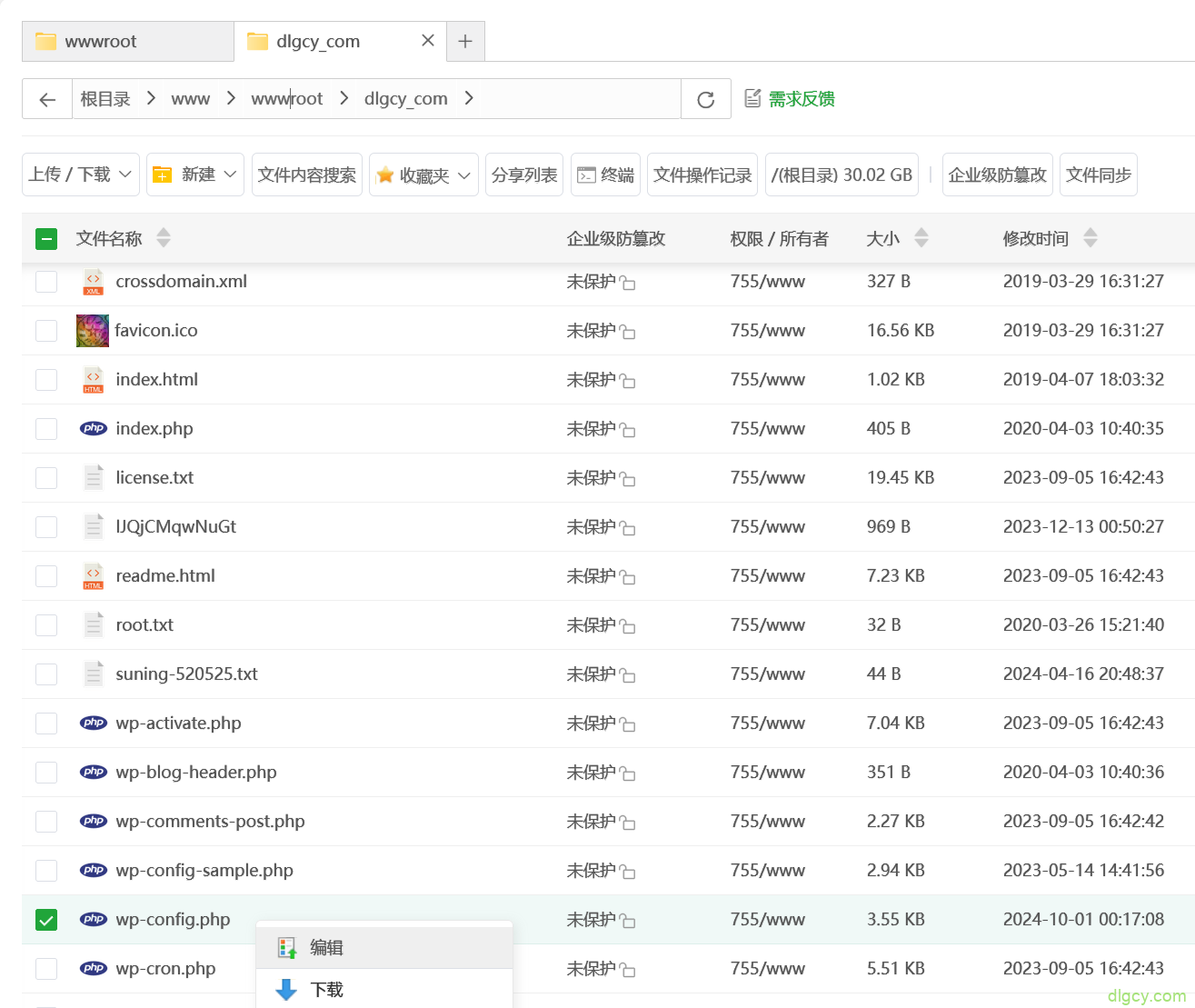Uncheck the wp-config.php checkbox
Viewport: 1195px width, 1008px height.
tap(46, 920)
